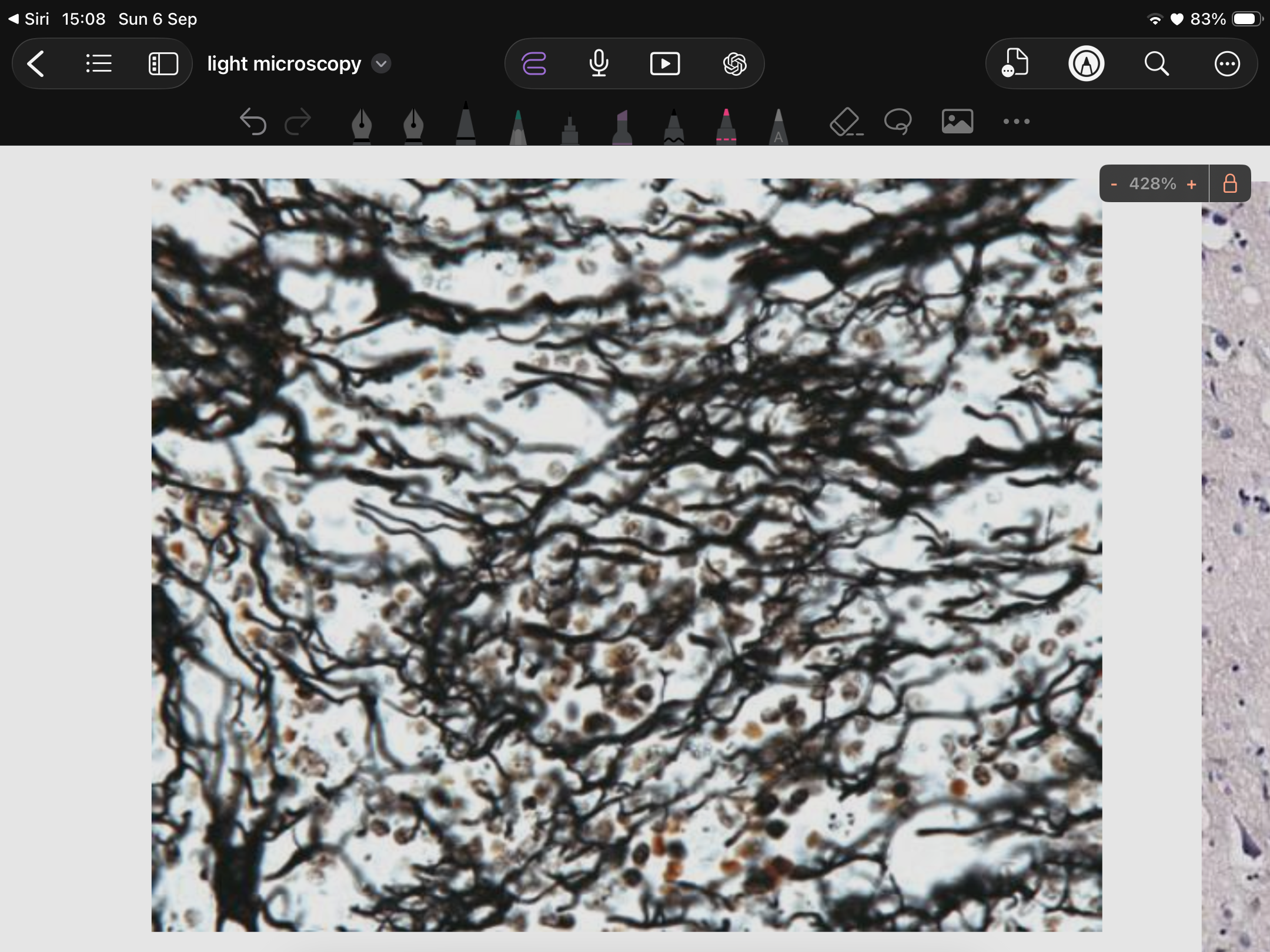Tap the battery indicator in status bar
Image resolution: width=1270 pixels, height=952 pixels.
pos(1246,19)
